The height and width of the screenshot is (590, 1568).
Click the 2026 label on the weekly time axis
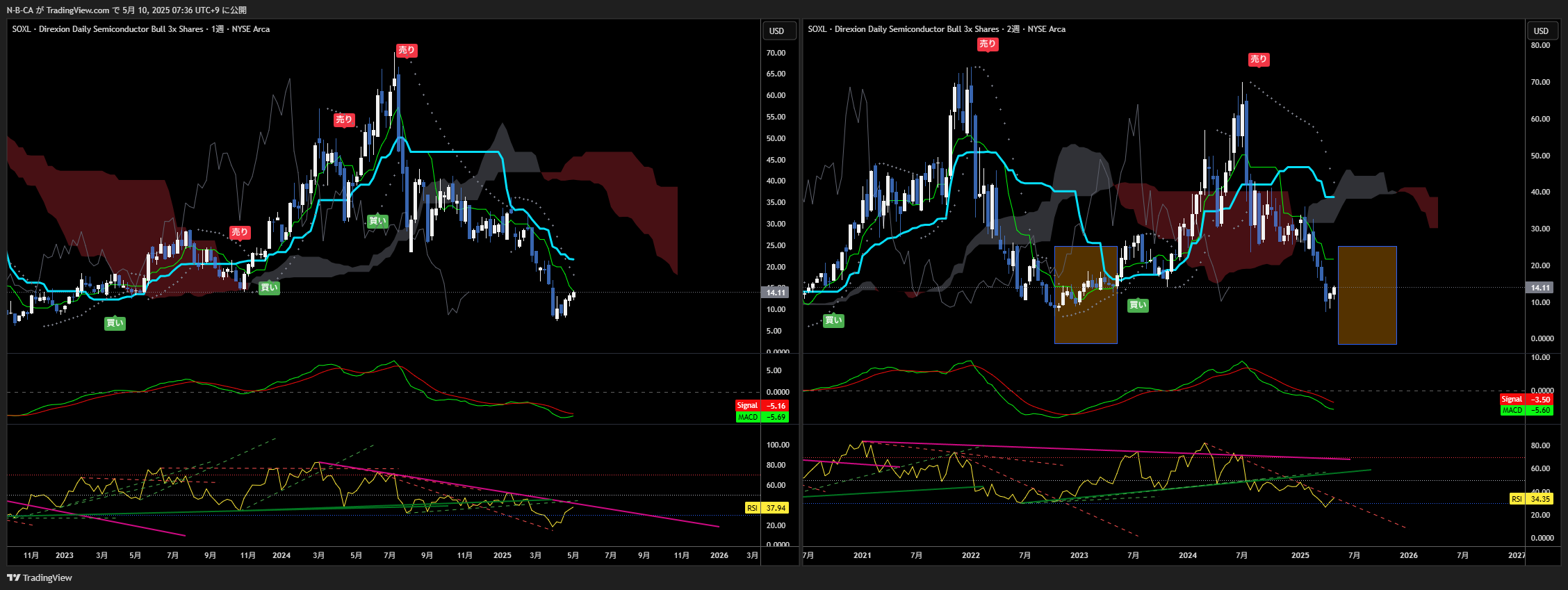point(719,555)
